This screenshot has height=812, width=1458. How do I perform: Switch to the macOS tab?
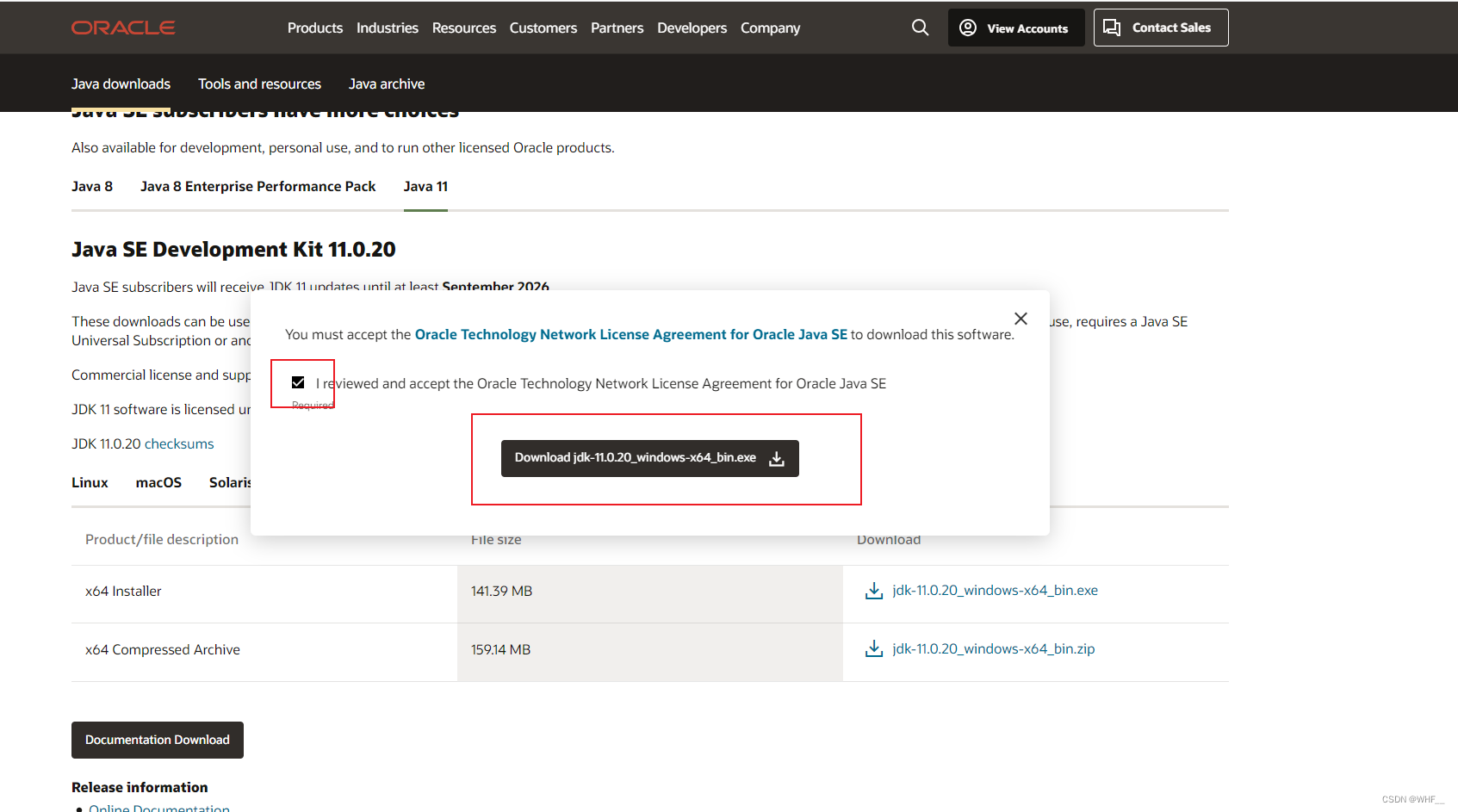158,482
